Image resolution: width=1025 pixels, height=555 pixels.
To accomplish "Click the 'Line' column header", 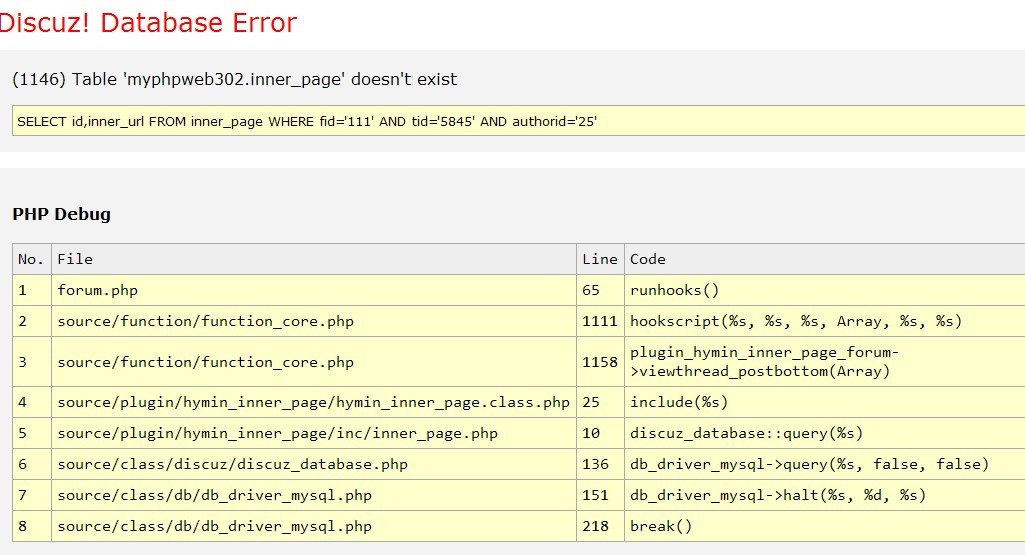I will (x=600, y=259).
